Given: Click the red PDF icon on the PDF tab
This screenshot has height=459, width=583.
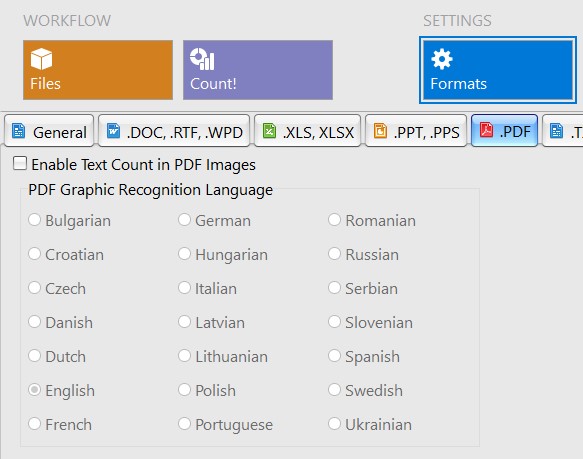Looking at the screenshot, I should pos(486,131).
